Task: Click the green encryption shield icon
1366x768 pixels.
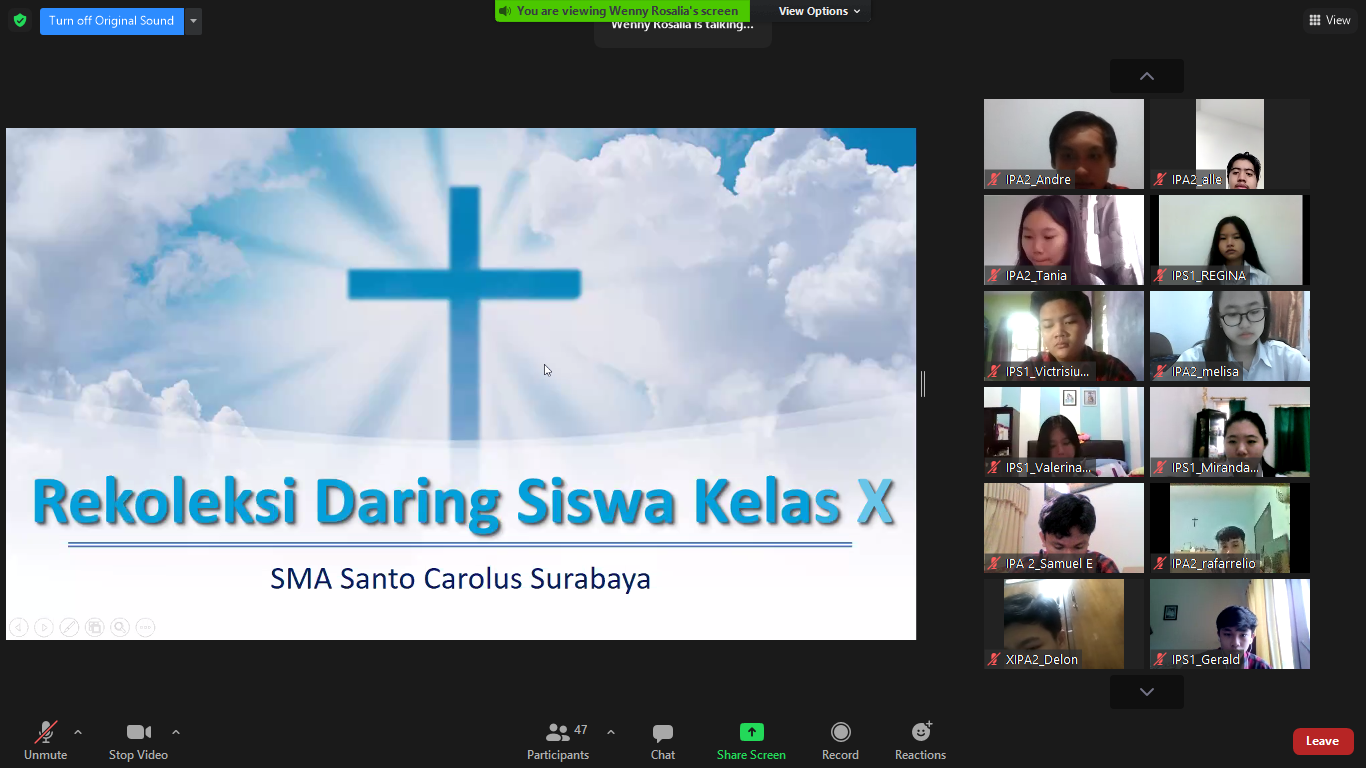Action: coord(20,20)
